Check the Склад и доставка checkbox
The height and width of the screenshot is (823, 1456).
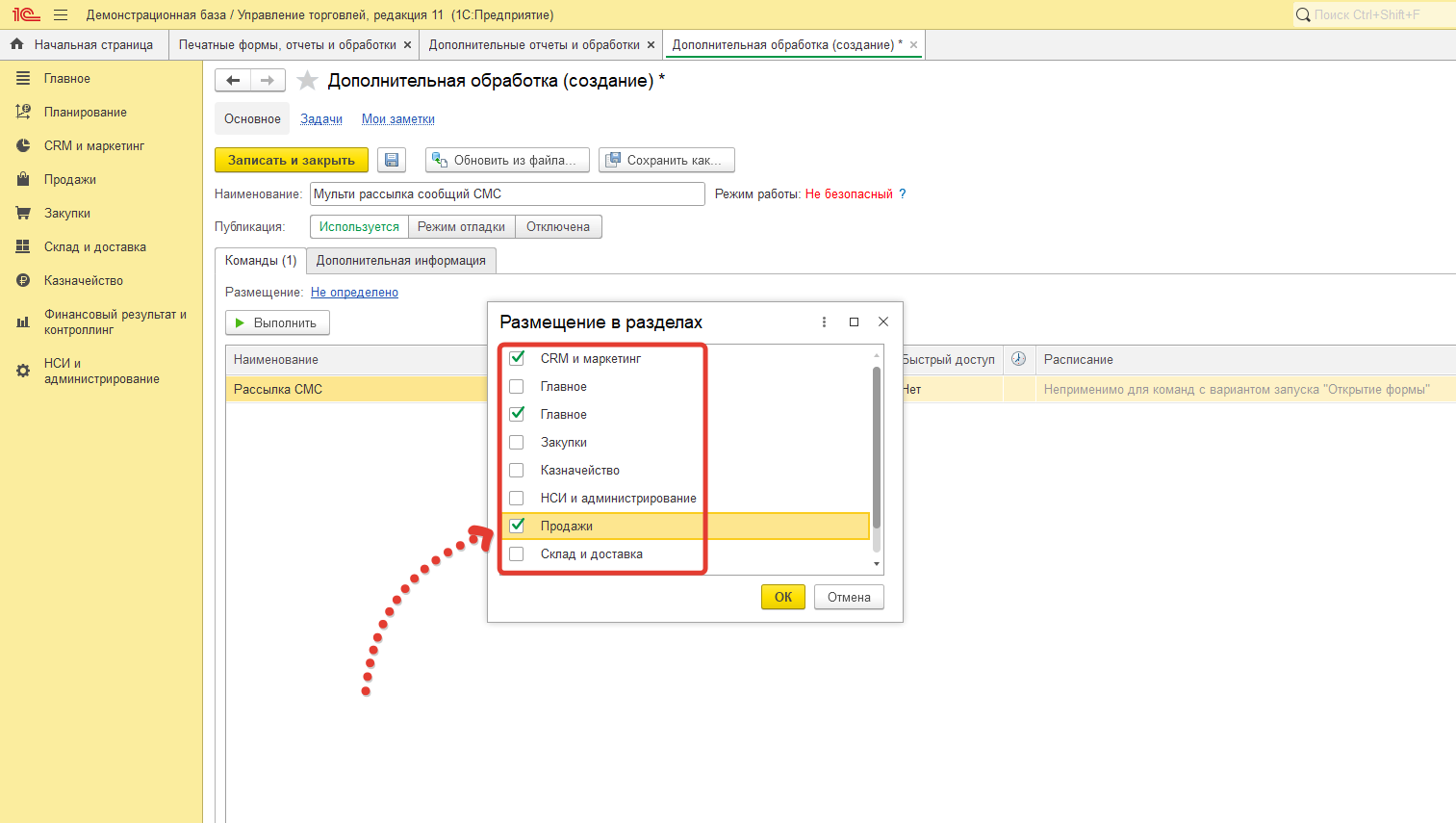tap(517, 553)
